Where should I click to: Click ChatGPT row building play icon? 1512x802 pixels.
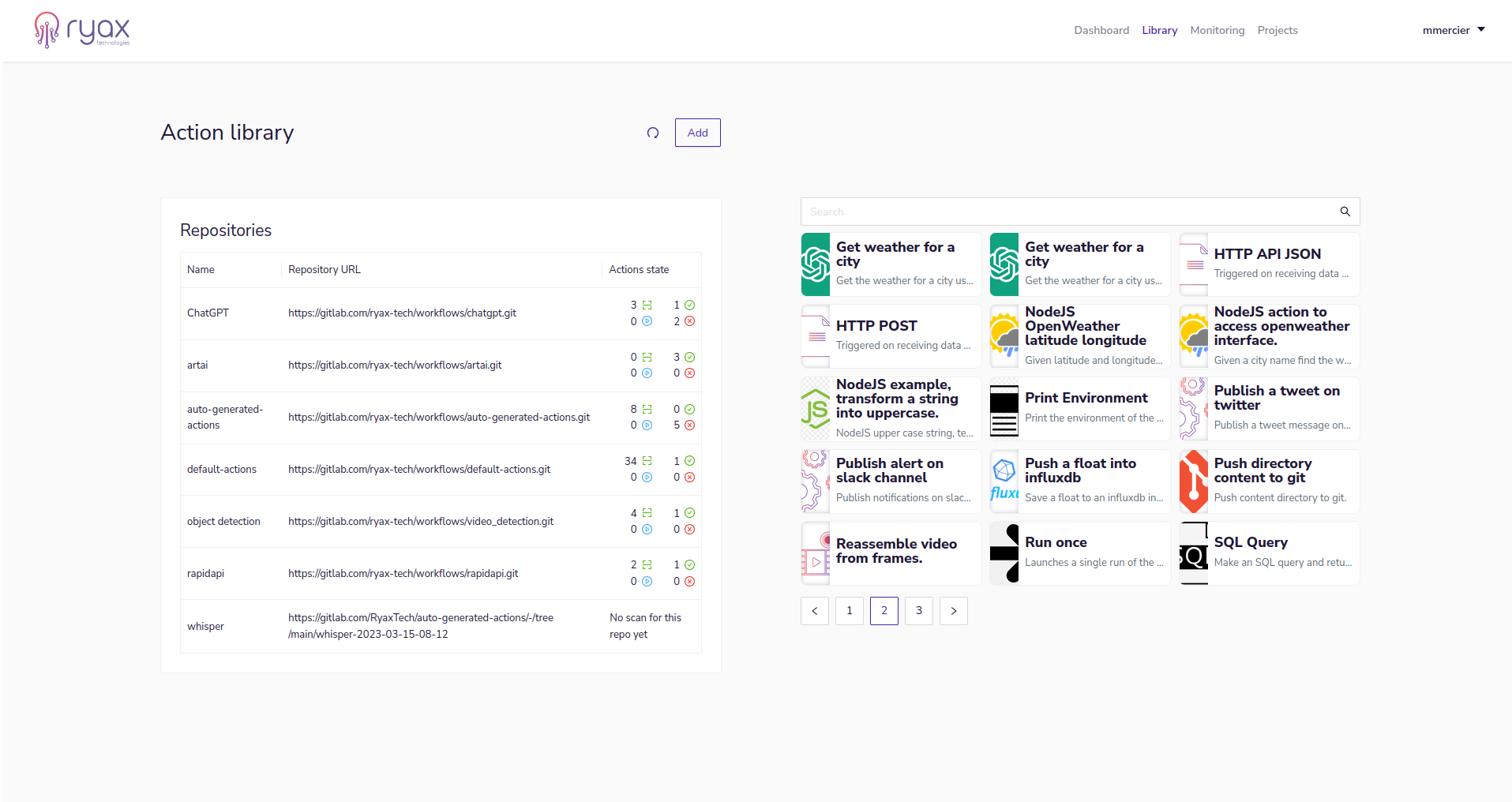(x=647, y=321)
